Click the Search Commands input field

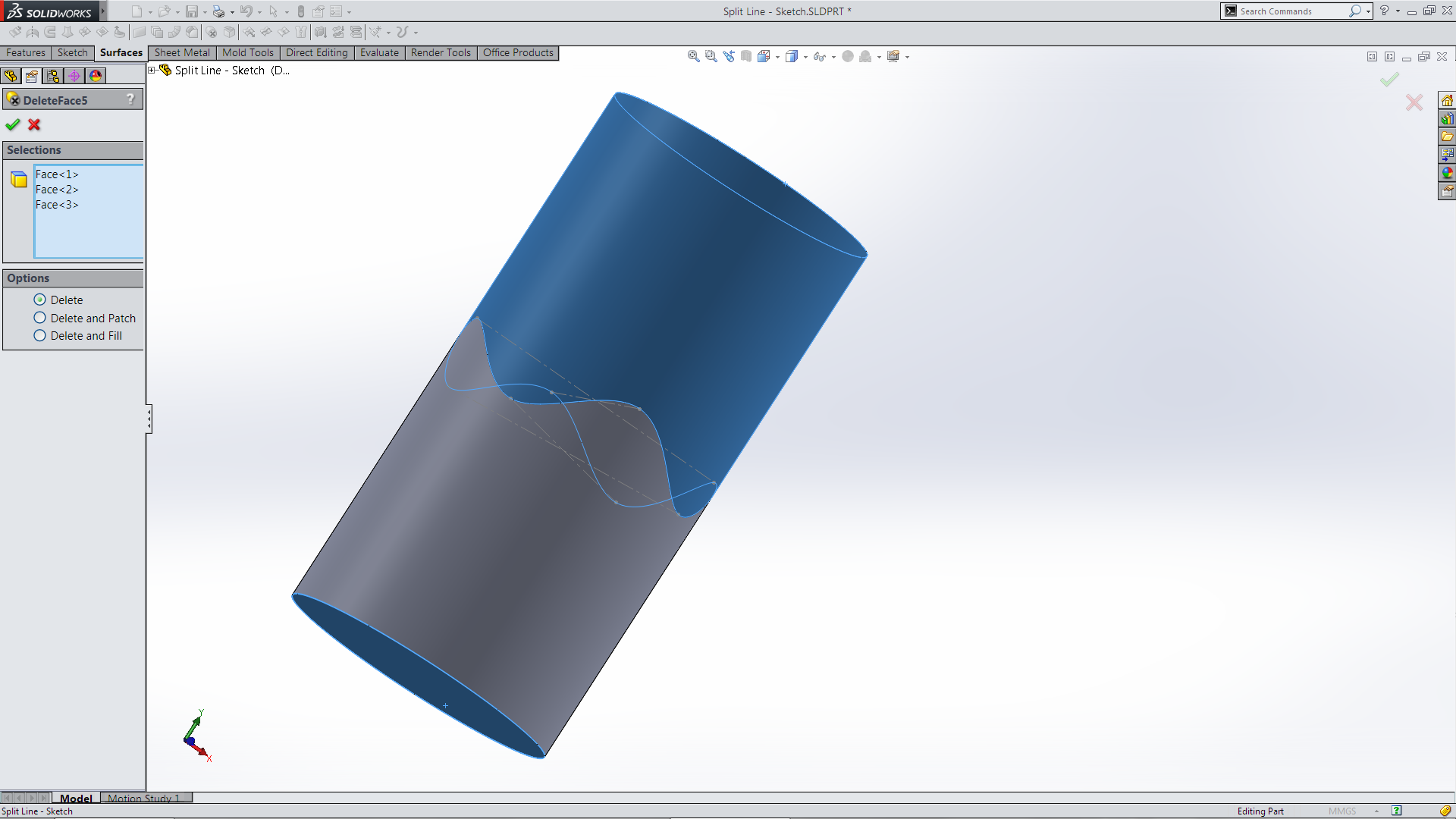[1289, 11]
